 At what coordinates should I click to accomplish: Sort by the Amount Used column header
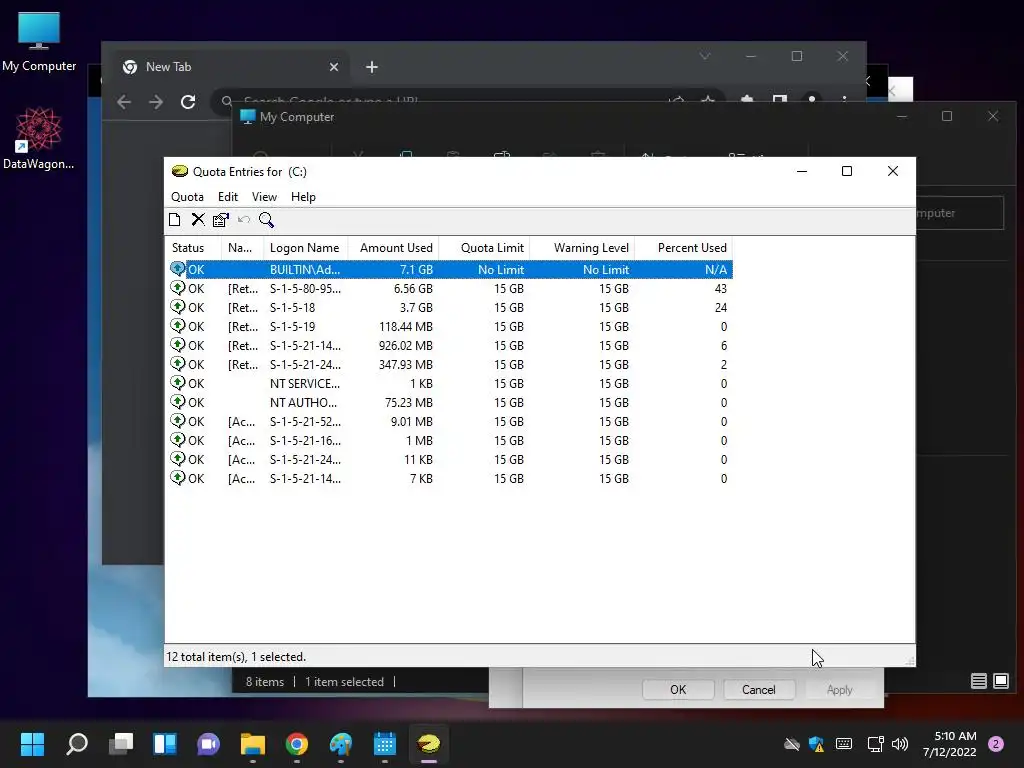click(x=394, y=248)
